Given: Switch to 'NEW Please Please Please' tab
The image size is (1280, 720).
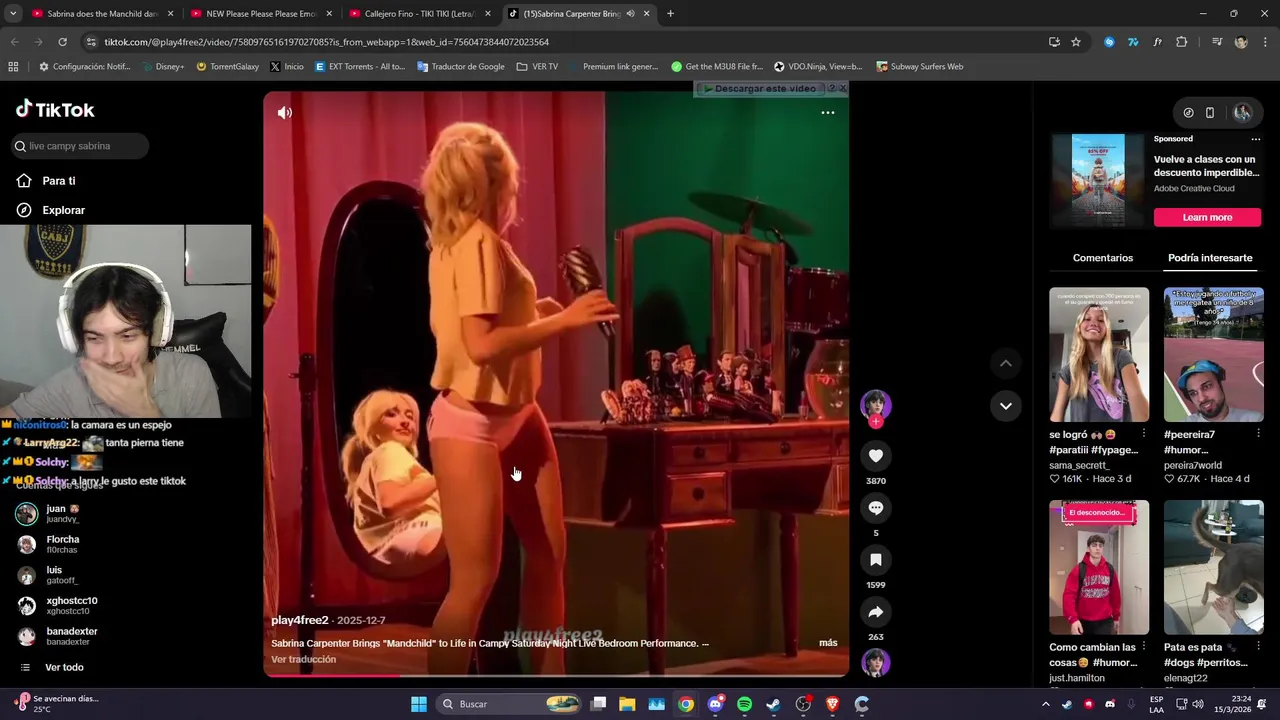Looking at the screenshot, I should (x=260, y=14).
